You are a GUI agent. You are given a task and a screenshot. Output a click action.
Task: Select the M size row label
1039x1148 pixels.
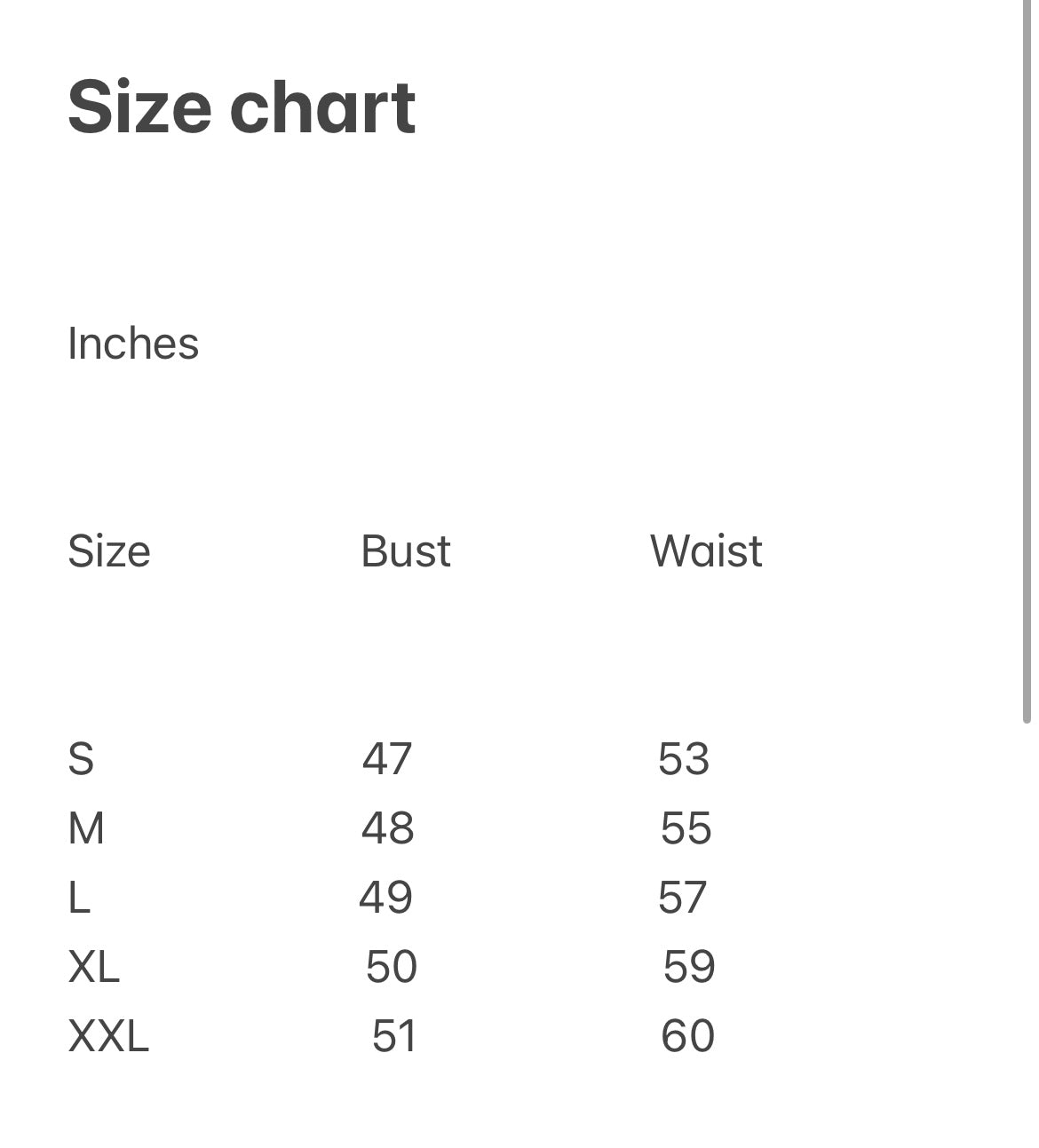pos(86,828)
